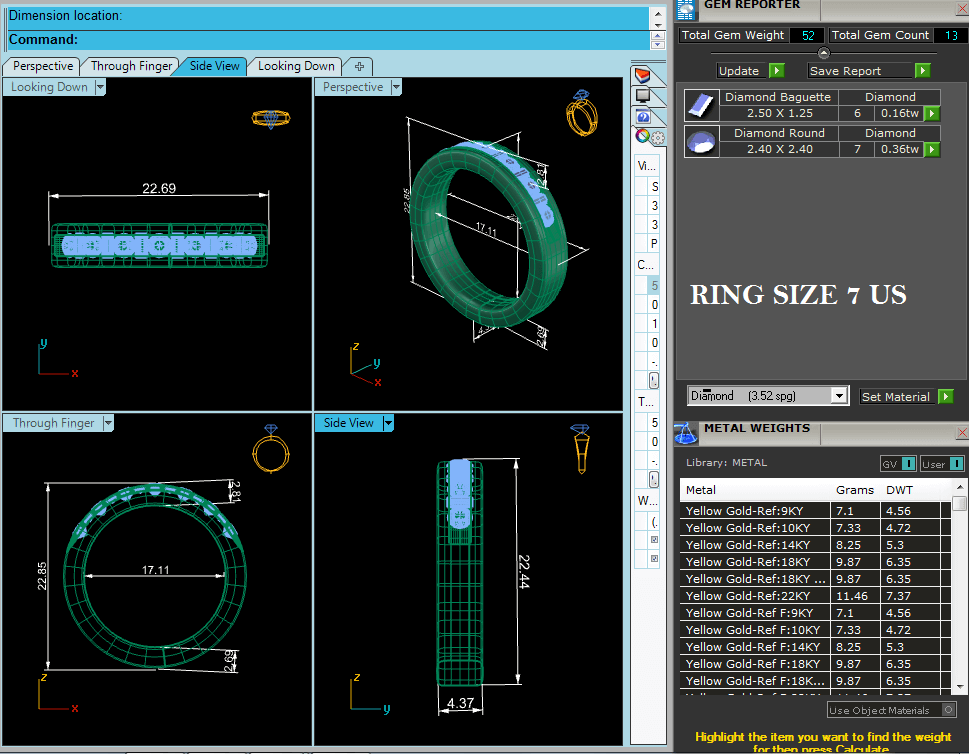Image resolution: width=969 pixels, height=754 pixels.
Task: Click the green arrow on Diamond Baguette row
Action: click(x=932, y=113)
